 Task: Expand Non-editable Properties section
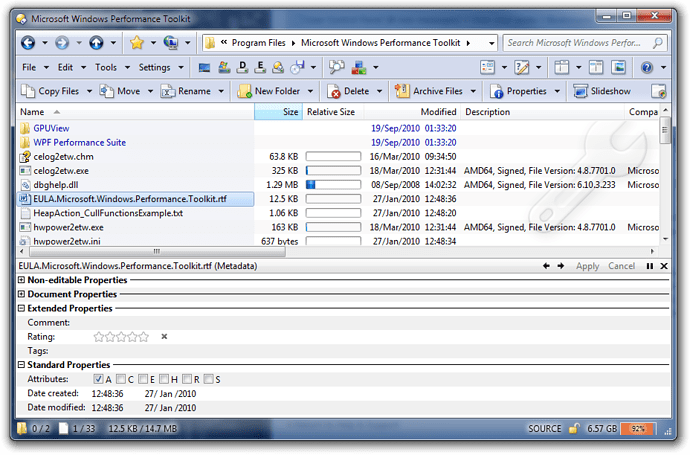tap(21, 280)
